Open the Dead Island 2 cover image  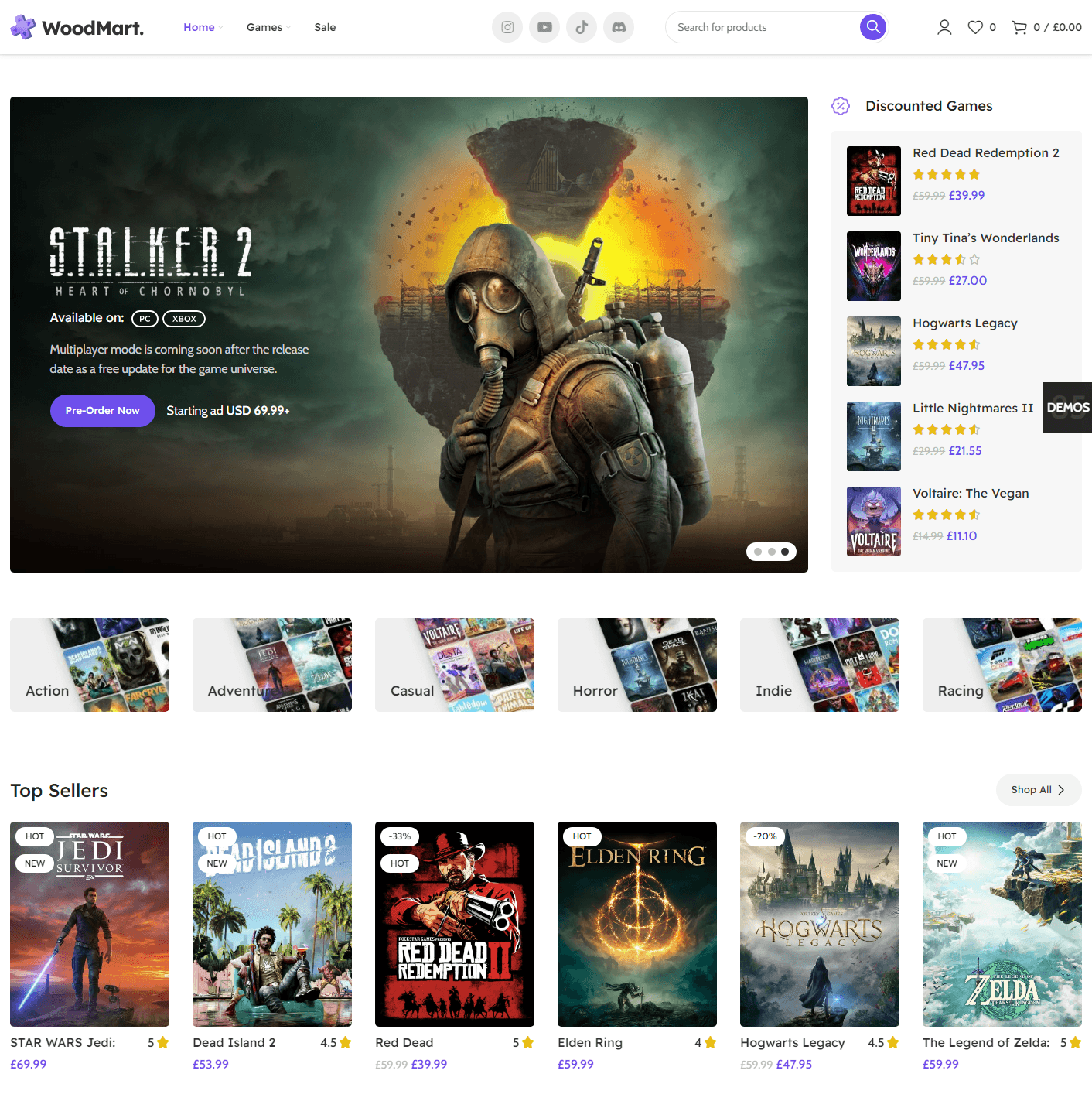click(272, 924)
